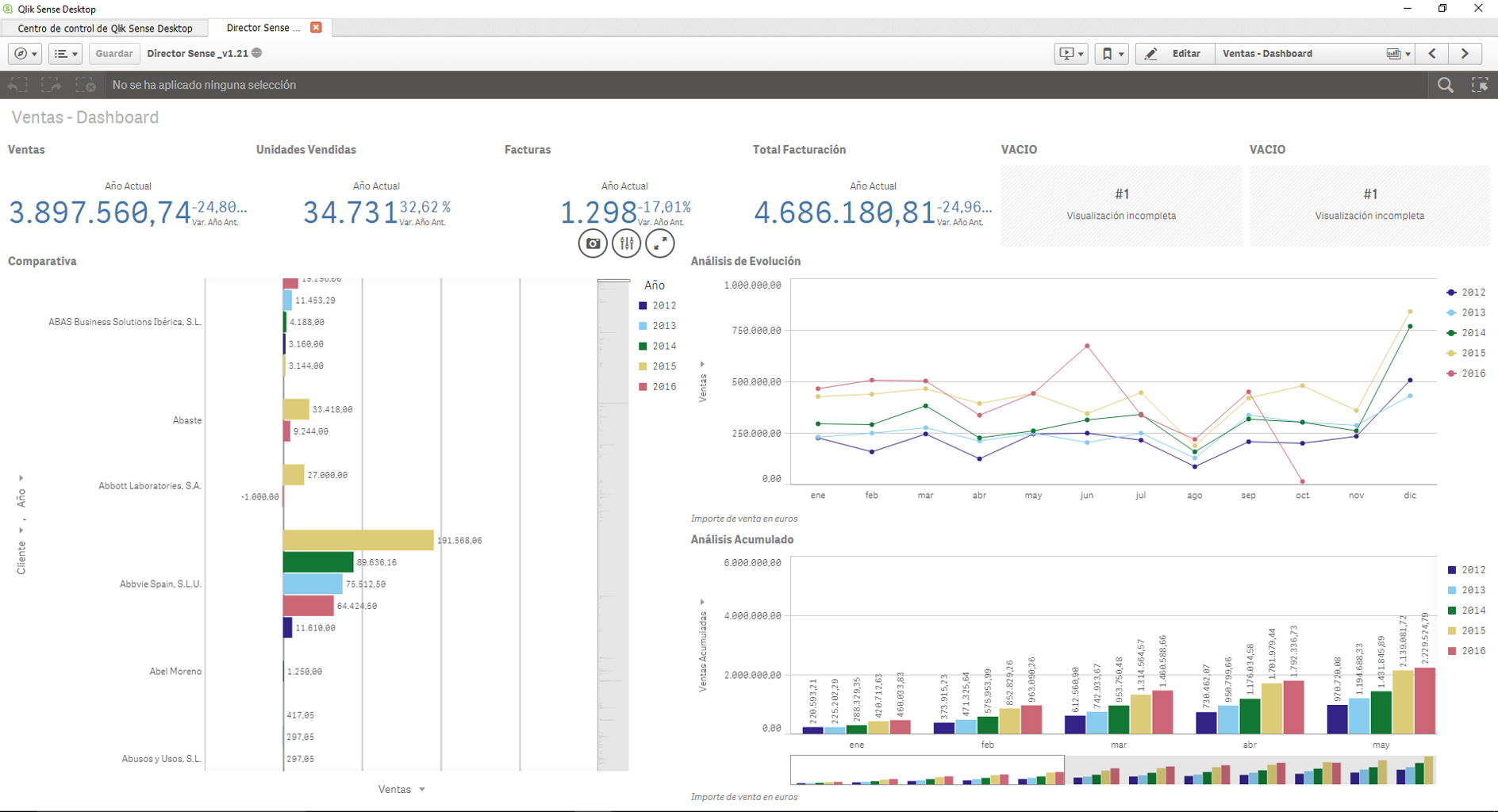Open the search magnifier in selection bar
Viewport: 1498px width, 812px height.
tap(1446, 85)
